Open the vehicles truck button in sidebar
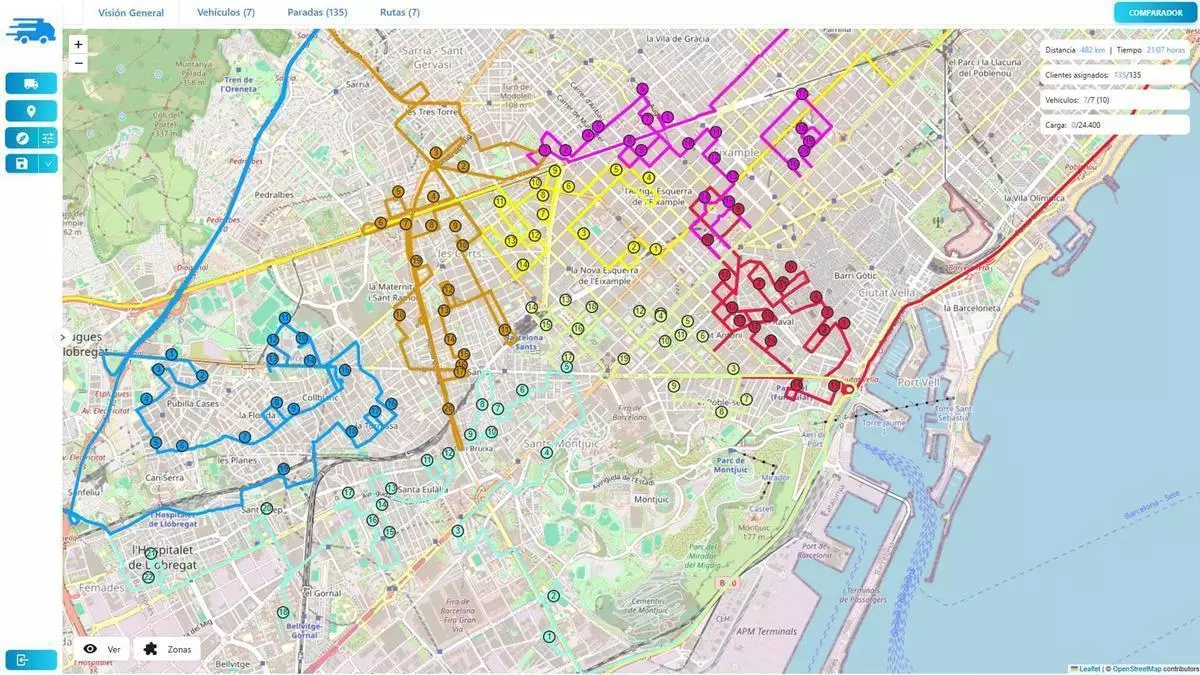 (30, 84)
